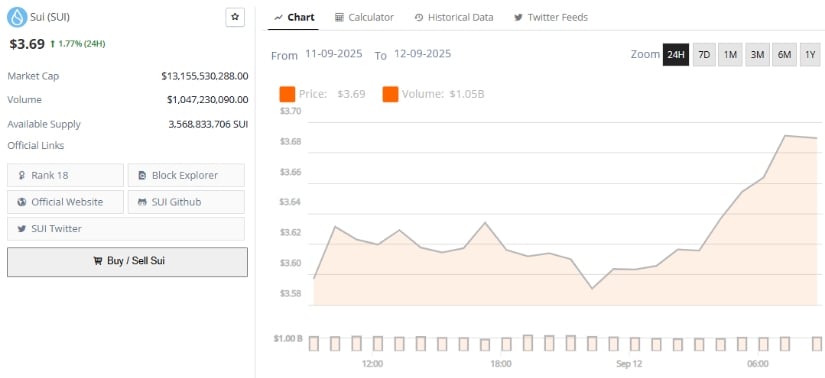Viewport: 825px width, 378px height.
Task: Click the Twitter bird icon in SUI Twitter
Action: point(22,229)
